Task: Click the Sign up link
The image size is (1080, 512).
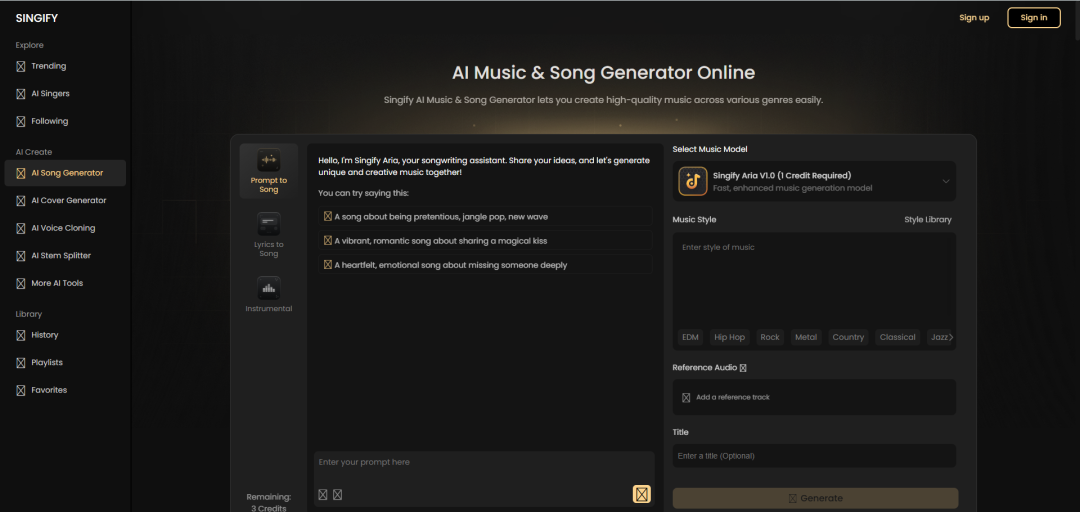Action: click(x=974, y=18)
